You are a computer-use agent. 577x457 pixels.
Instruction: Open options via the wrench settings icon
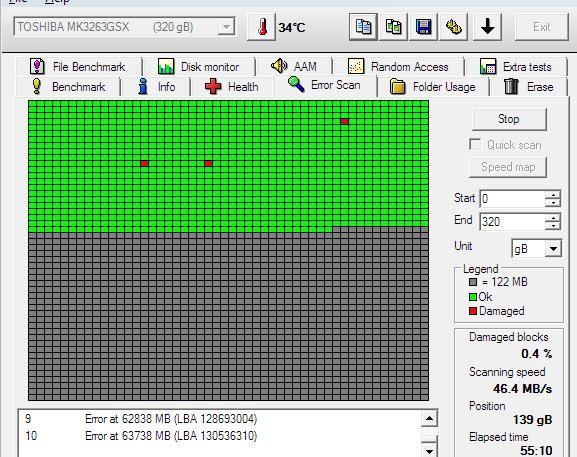[x=453, y=27]
